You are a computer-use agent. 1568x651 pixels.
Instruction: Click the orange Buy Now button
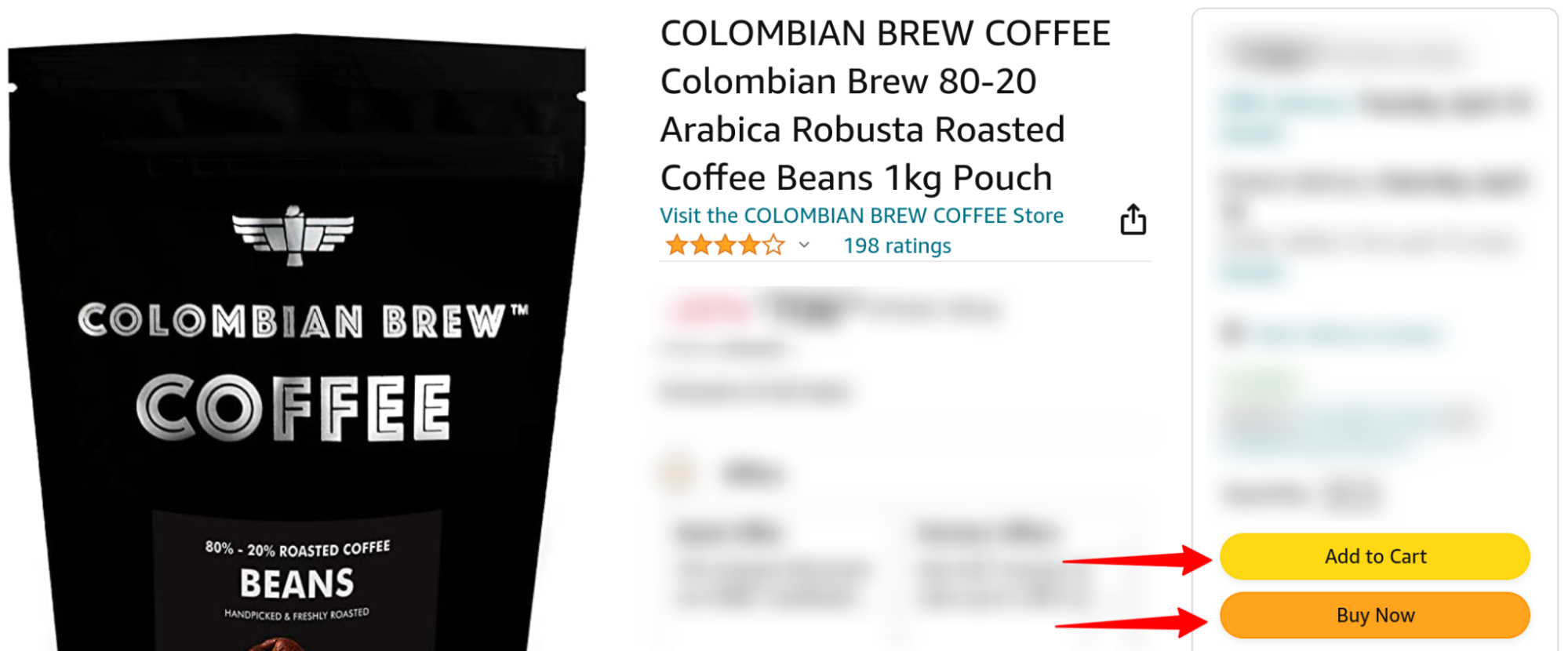[1374, 615]
